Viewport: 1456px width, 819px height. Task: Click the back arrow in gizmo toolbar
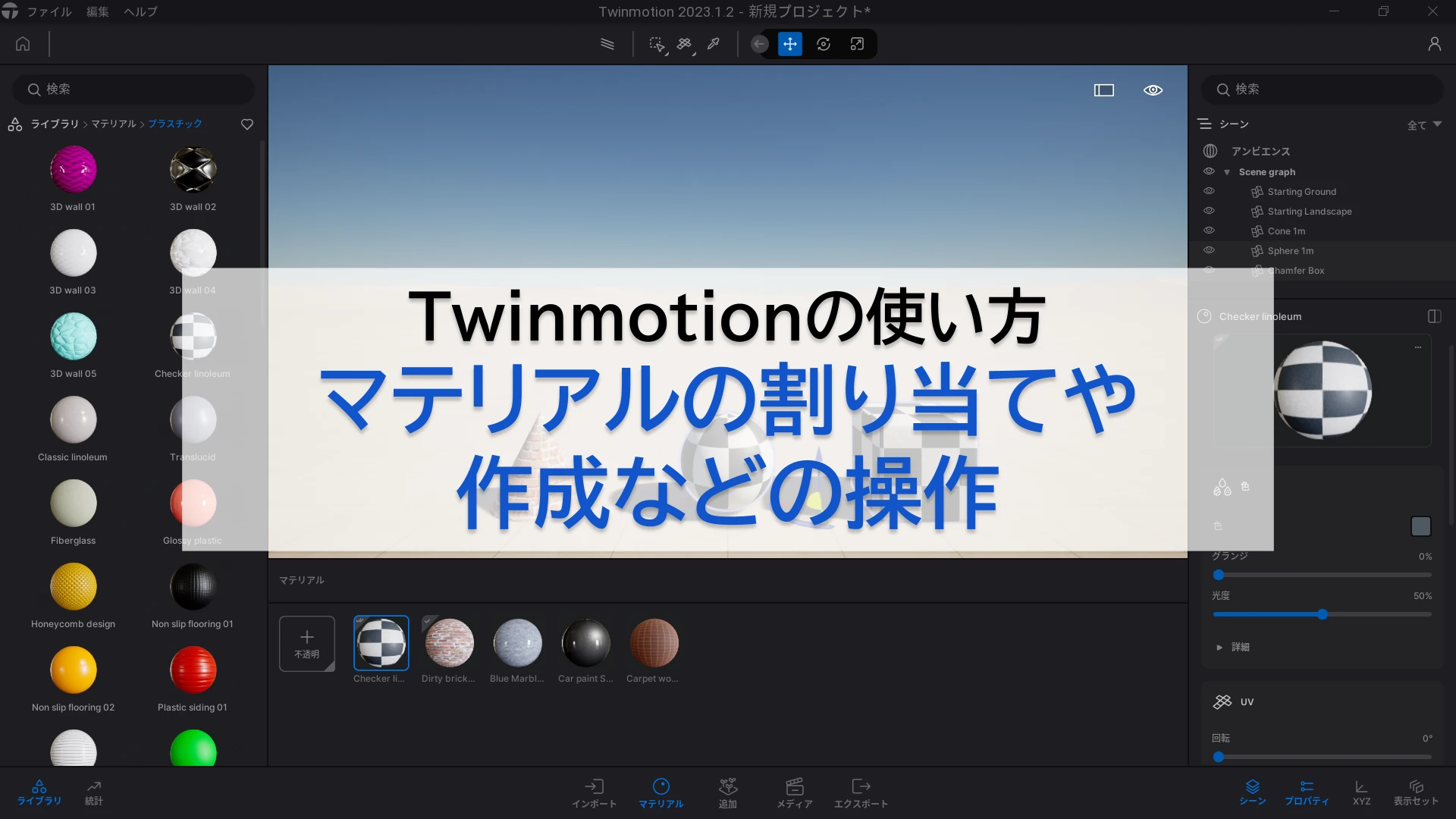(759, 44)
